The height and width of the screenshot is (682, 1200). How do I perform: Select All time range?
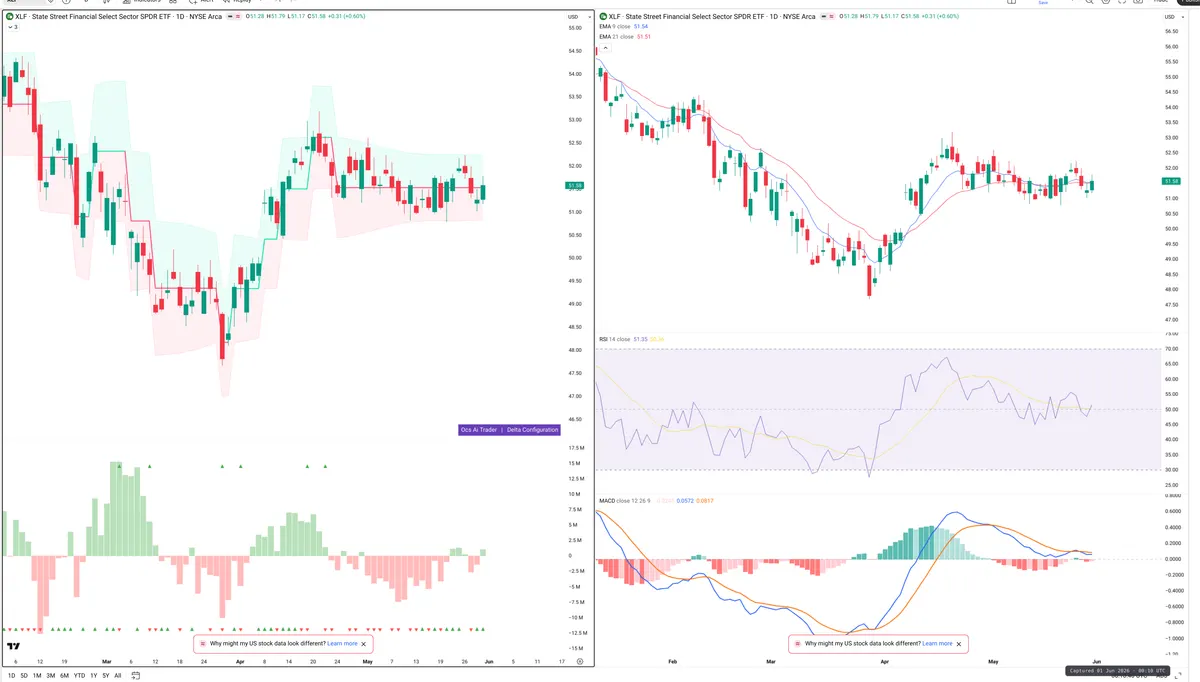pos(117,675)
